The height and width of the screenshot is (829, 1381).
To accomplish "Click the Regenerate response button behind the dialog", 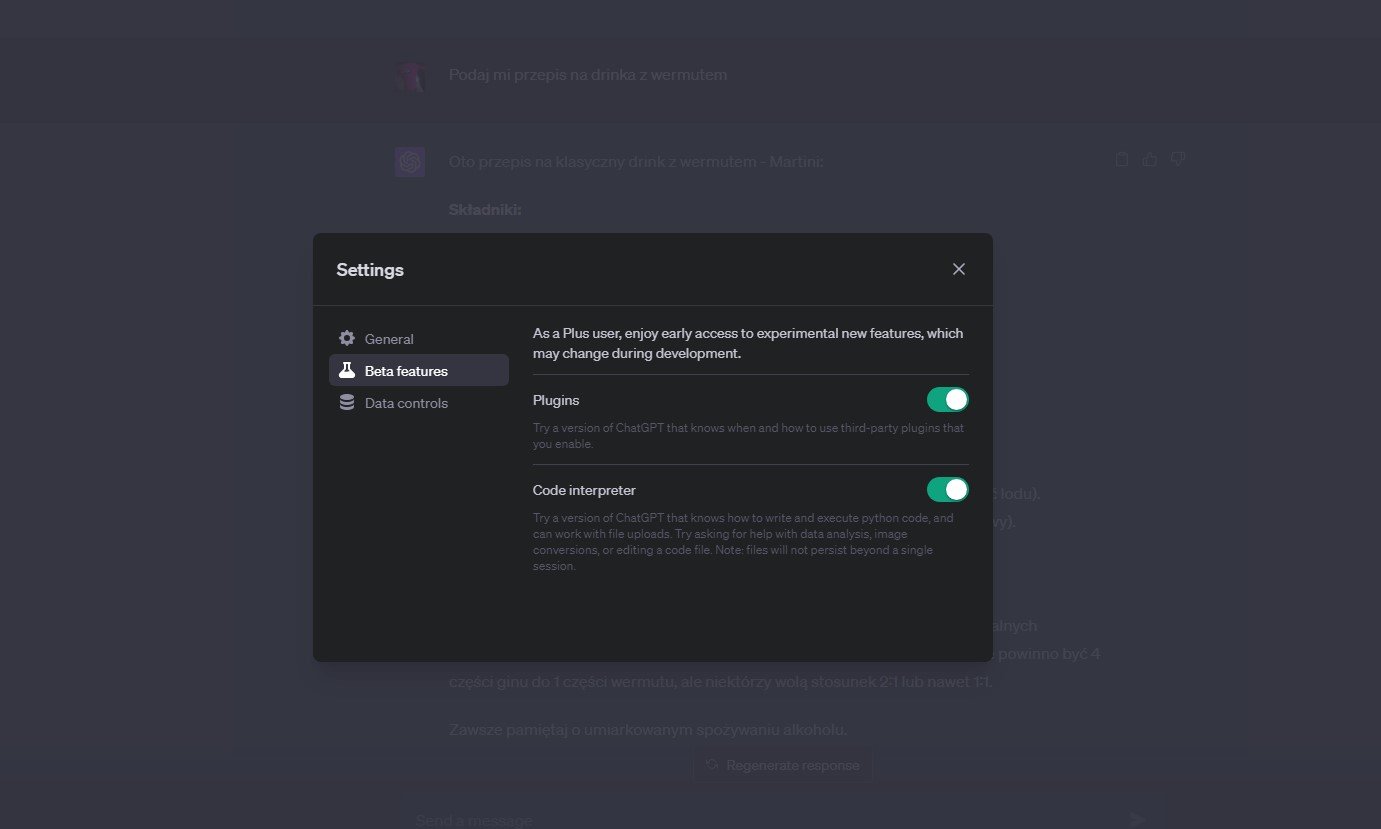I will [783, 765].
